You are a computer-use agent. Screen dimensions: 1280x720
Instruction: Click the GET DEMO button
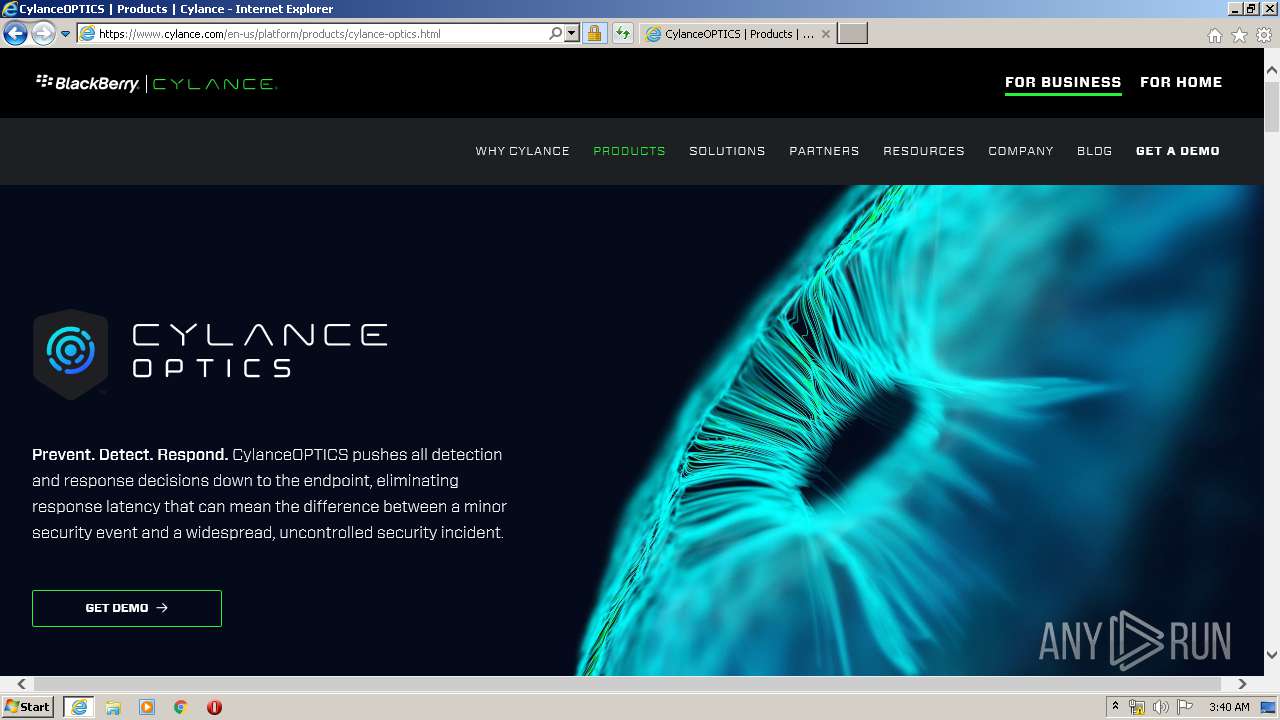(x=127, y=608)
